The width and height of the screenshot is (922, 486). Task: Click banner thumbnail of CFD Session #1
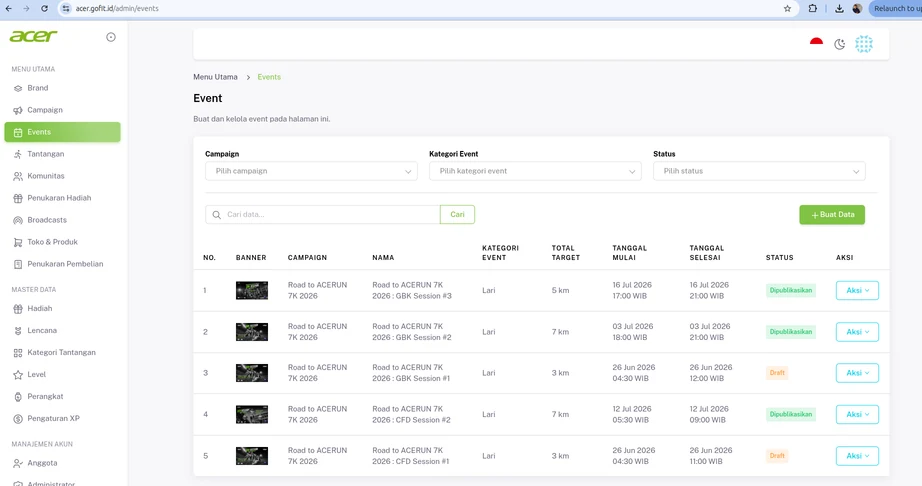point(252,456)
